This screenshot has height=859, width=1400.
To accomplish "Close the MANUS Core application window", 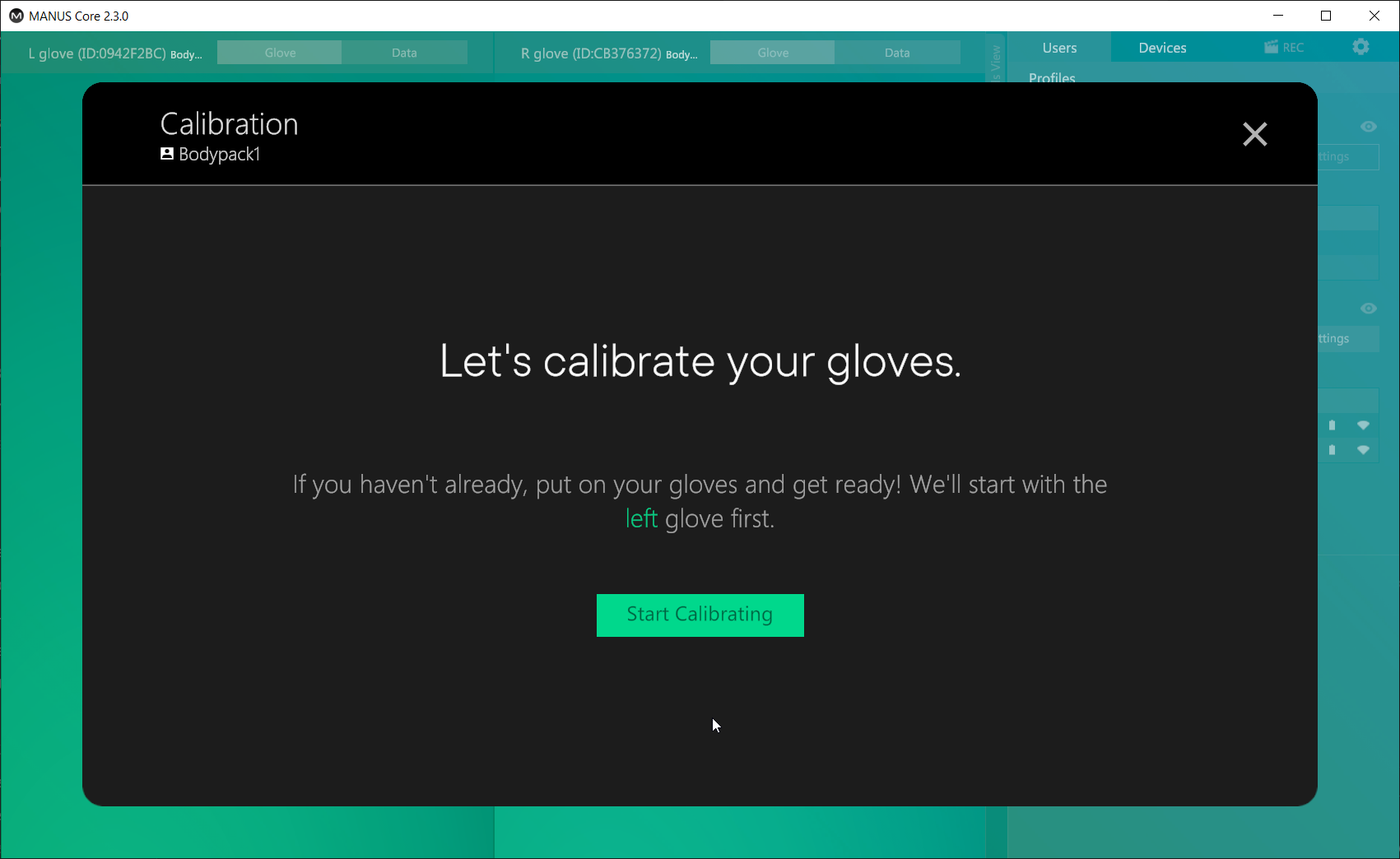I will coord(1374,16).
